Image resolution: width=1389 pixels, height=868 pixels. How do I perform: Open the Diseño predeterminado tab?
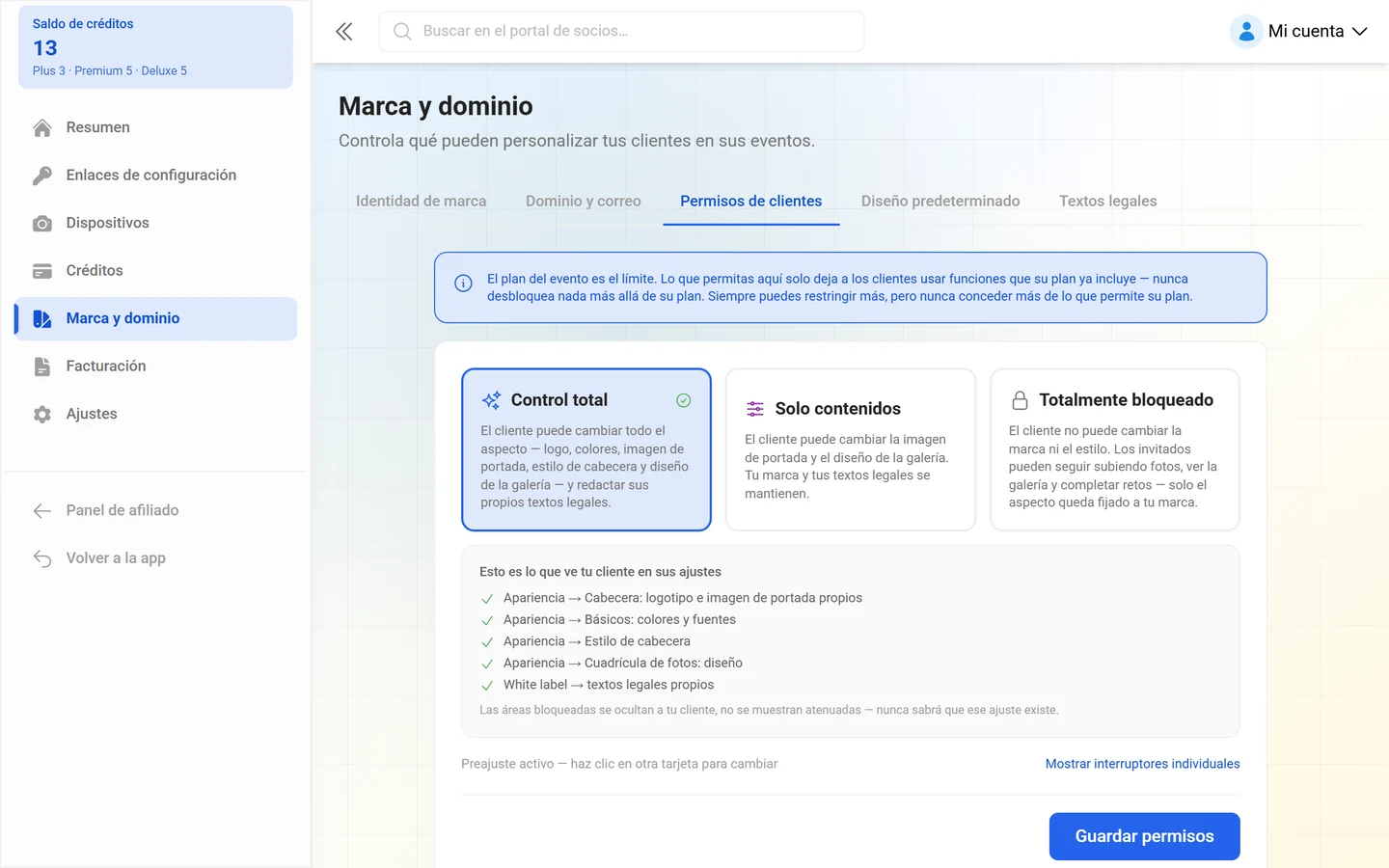click(x=940, y=201)
